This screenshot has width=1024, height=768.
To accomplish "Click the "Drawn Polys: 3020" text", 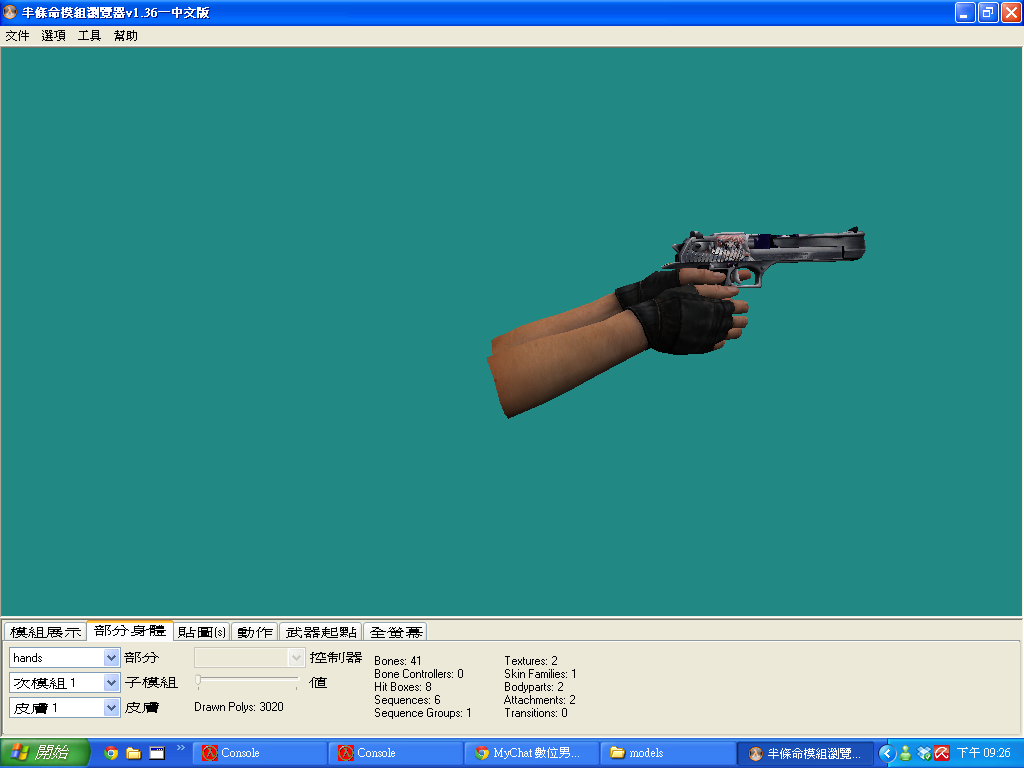I will click(239, 707).
